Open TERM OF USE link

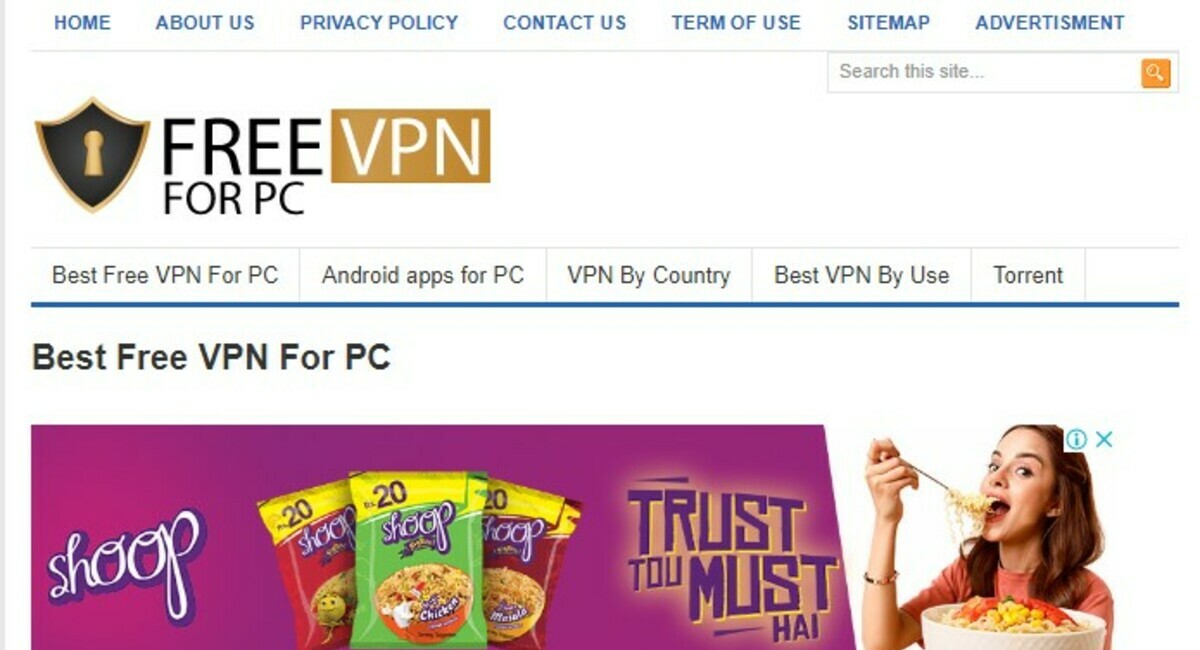pos(736,22)
